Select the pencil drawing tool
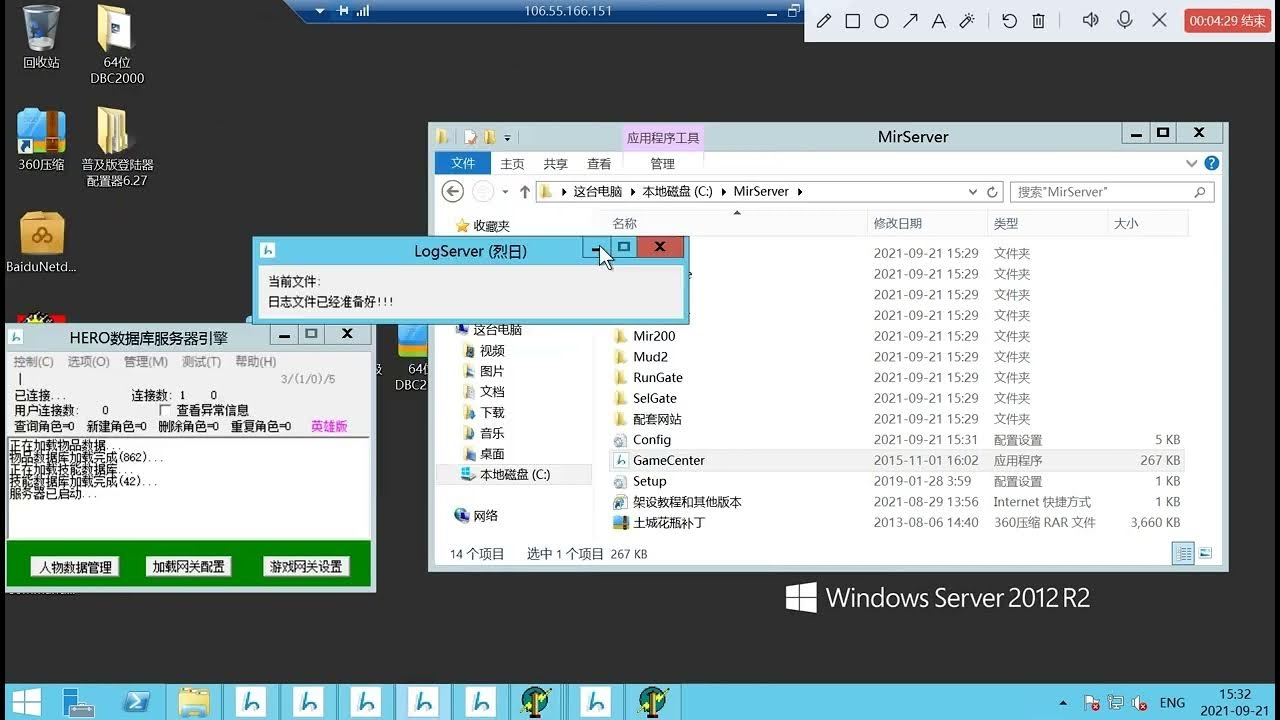Image resolution: width=1280 pixels, height=720 pixels. [824, 21]
